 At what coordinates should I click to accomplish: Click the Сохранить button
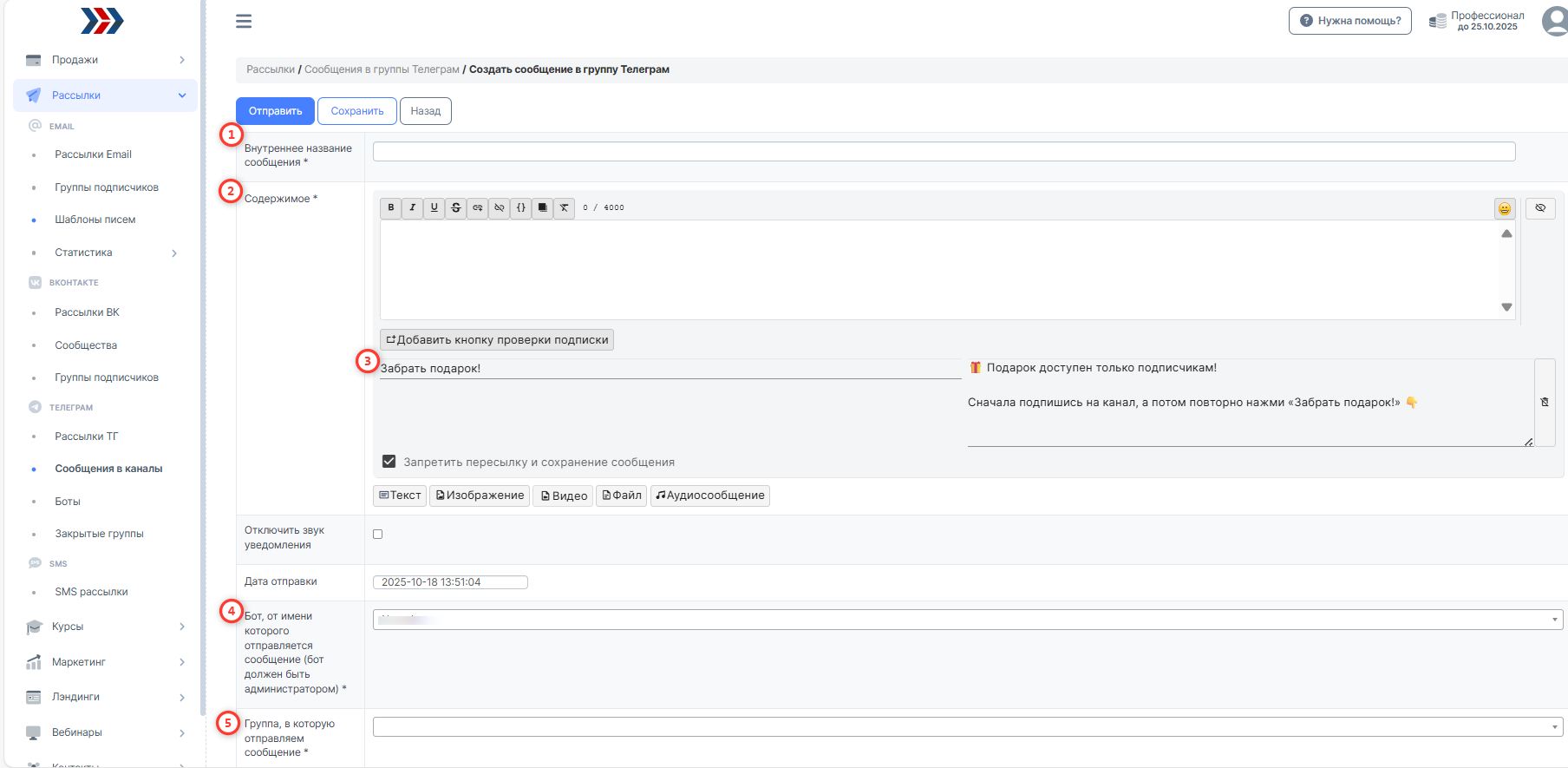pyautogui.click(x=356, y=111)
